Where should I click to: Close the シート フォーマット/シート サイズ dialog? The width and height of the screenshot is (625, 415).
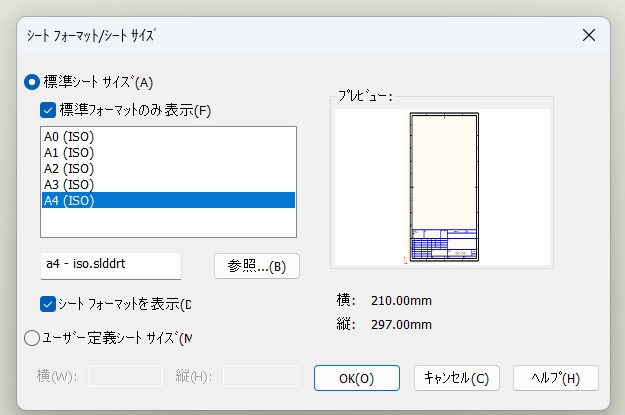click(589, 35)
